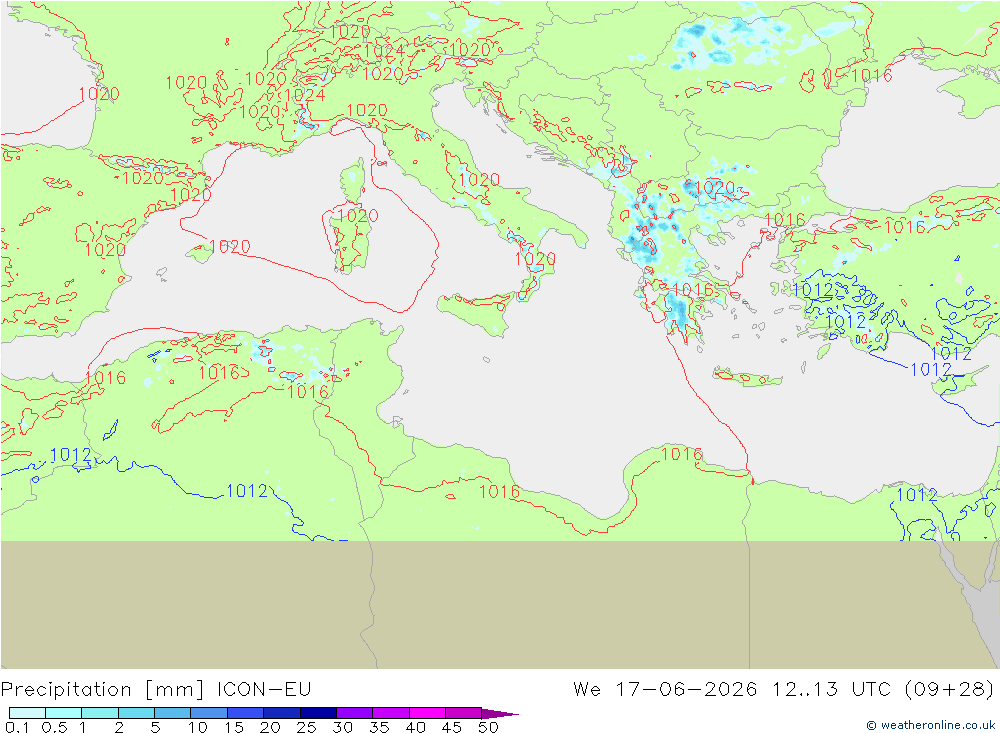Pick the 1–2 mm legend color box
Screen dimensions: 1000x733
point(99,713)
